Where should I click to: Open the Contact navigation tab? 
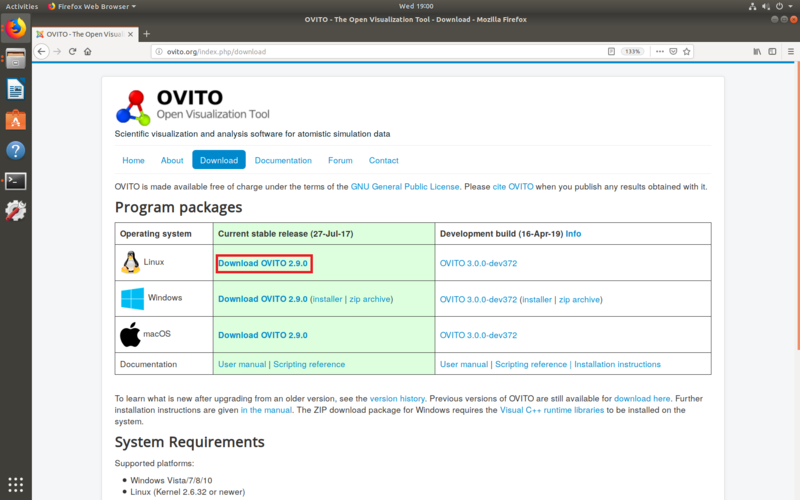(x=384, y=160)
